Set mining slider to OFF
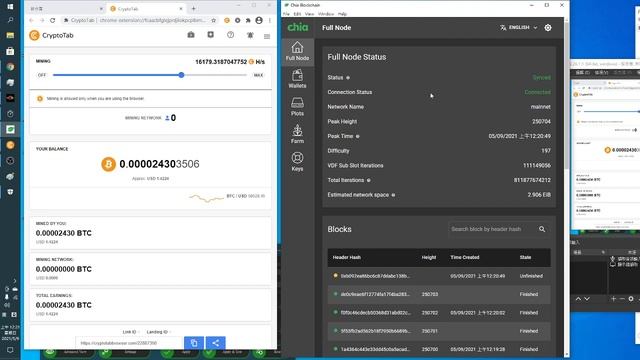 pos(42,75)
